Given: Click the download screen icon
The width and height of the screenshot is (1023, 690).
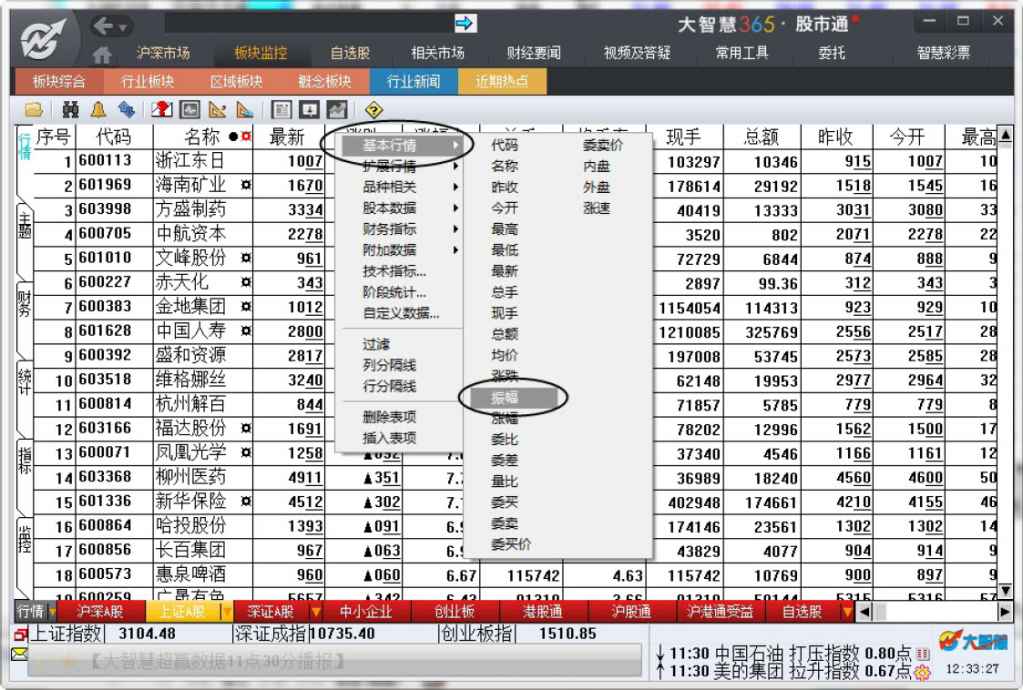Looking at the screenshot, I should click(x=309, y=110).
